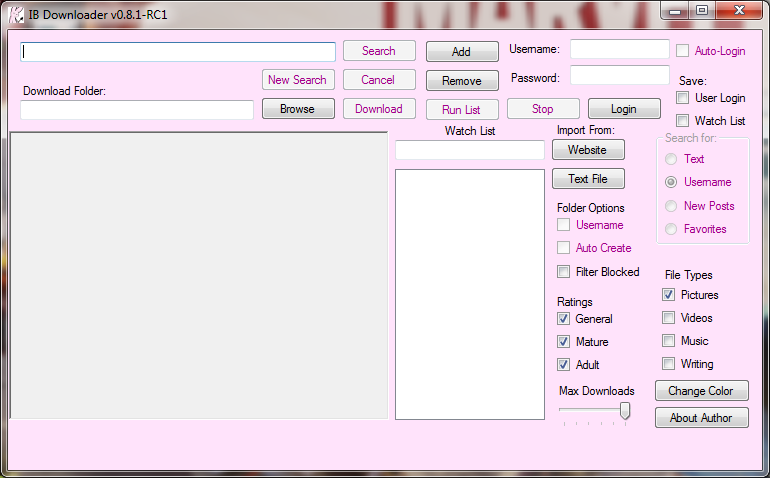
Task: Maximize the IB Downloader window
Action: (x=702, y=11)
